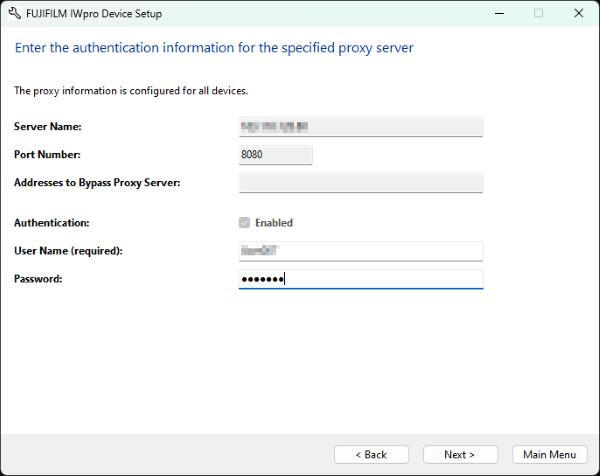This screenshot has width=600, height=476.
Task: Click the 'Enter the authentication information' heading
Action: [214, 48]
